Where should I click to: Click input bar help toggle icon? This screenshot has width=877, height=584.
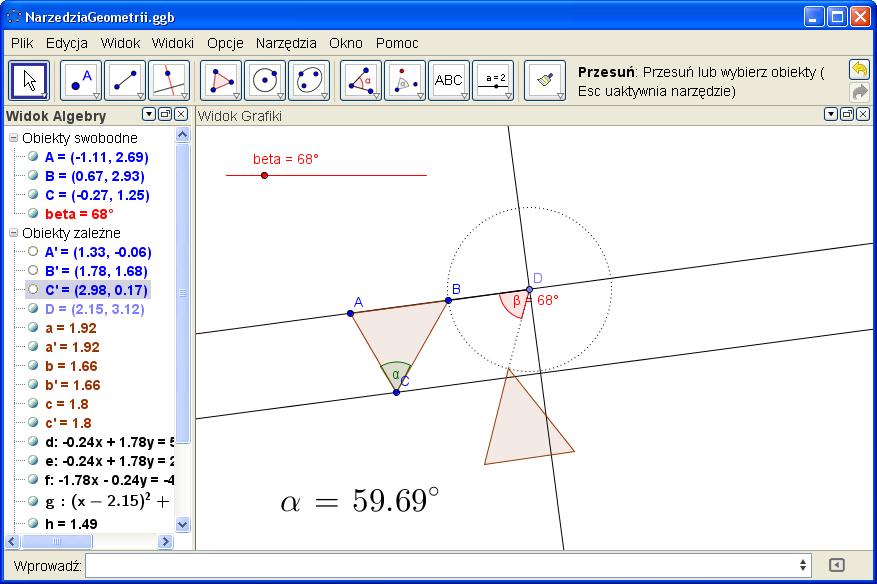point(837,565)
